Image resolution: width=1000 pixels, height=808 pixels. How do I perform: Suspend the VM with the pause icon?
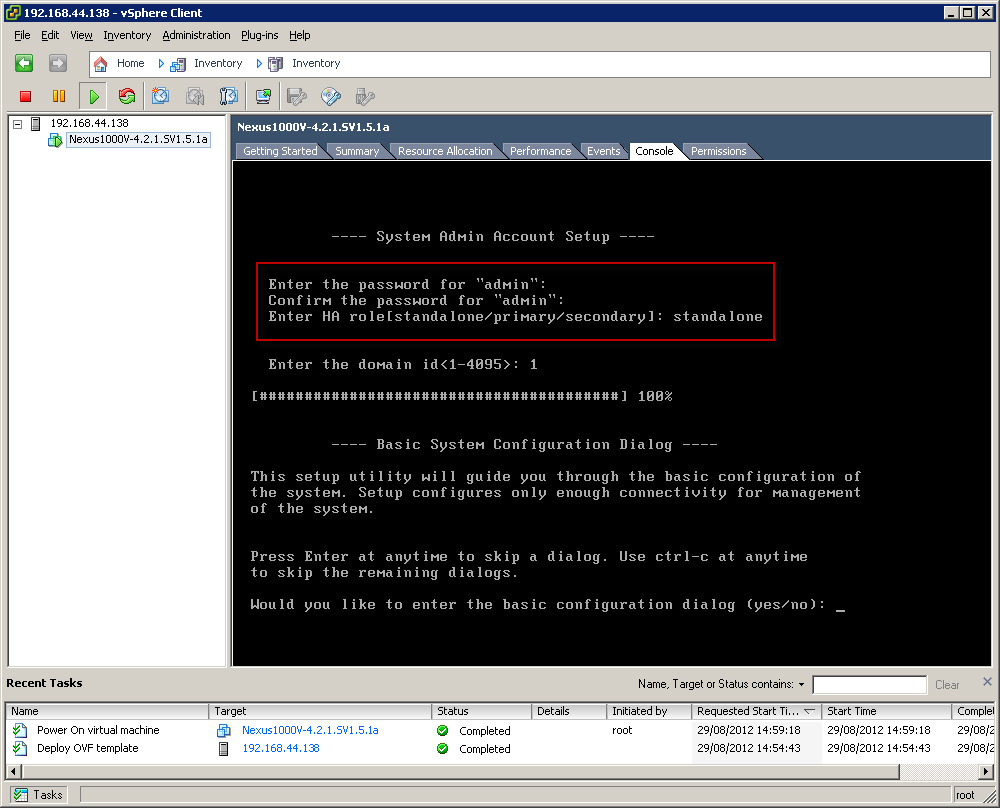(x=59, y=96)
